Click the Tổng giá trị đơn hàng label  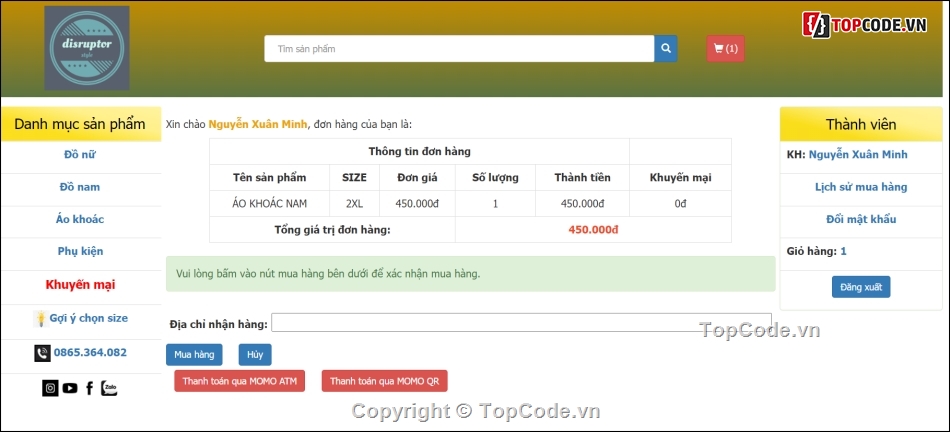point(333,230)
